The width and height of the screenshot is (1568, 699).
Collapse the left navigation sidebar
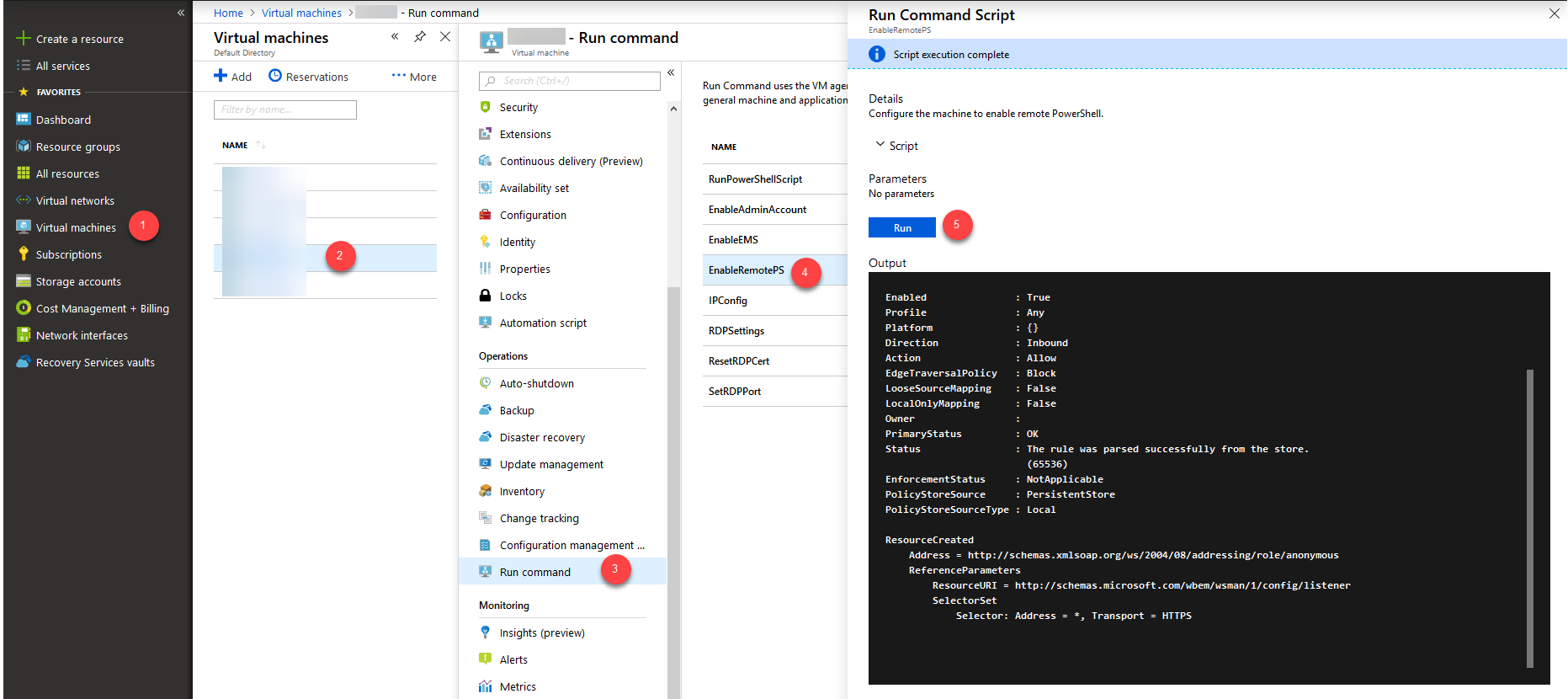pos(180,13)
